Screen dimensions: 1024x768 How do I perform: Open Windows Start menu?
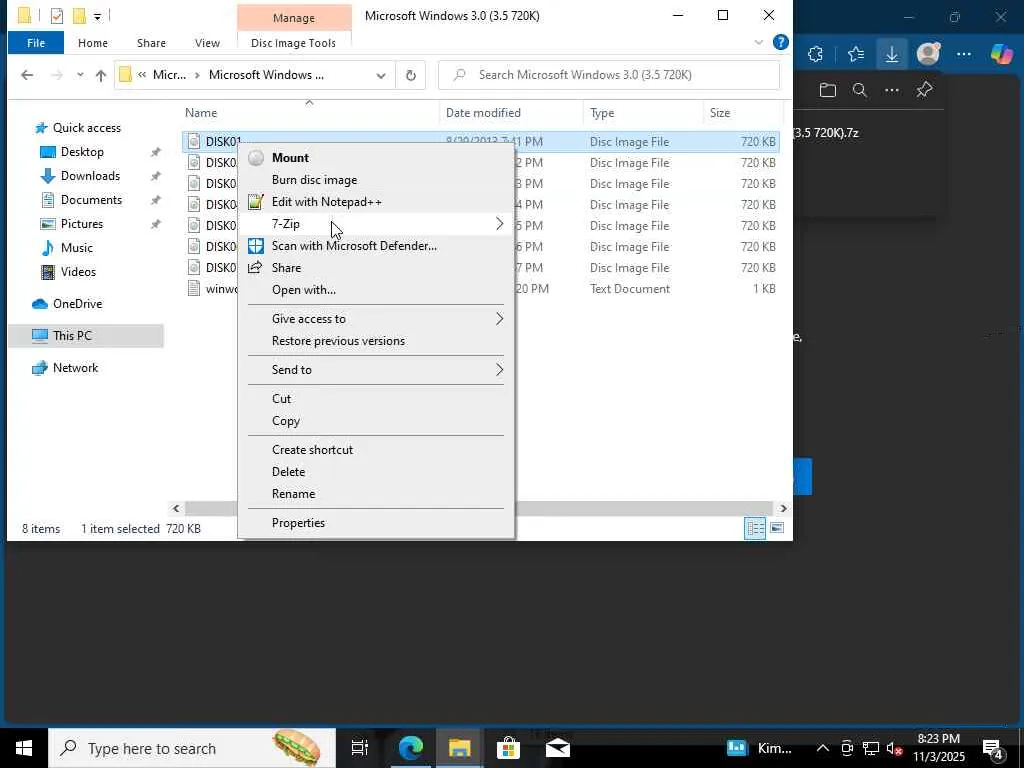[x=24, y=748]
